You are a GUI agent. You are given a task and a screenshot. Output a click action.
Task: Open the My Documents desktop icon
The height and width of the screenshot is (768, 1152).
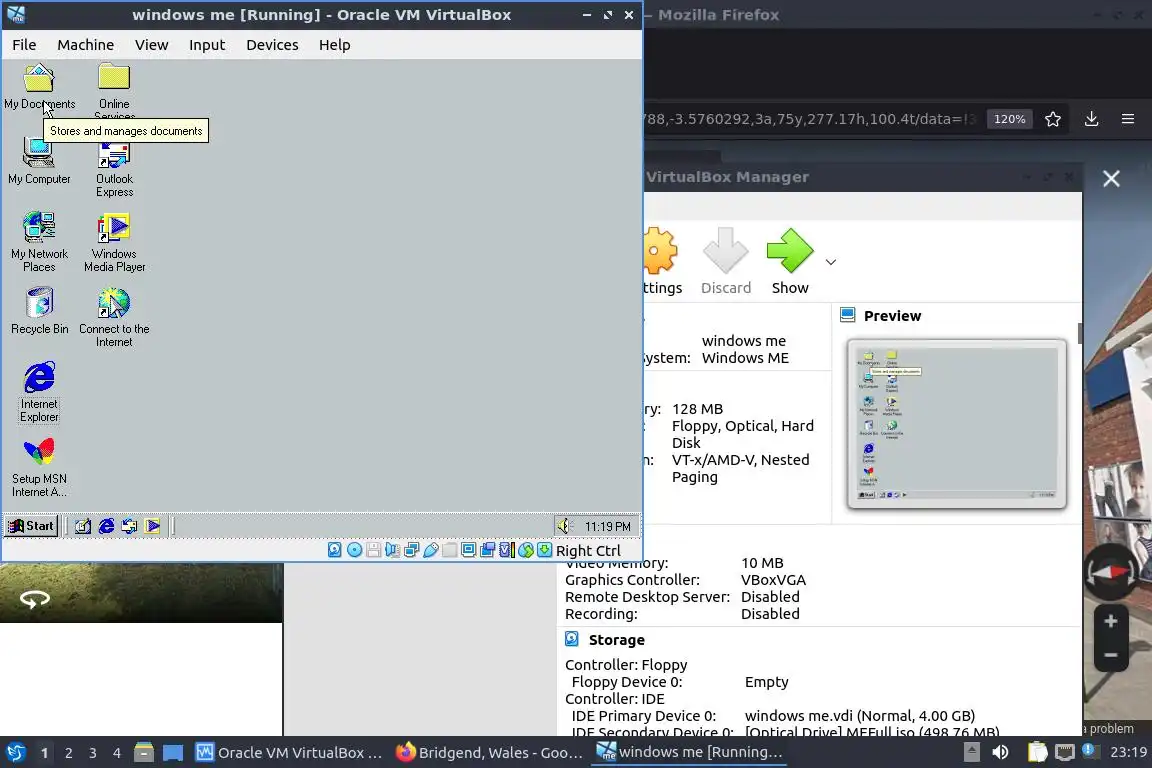pyautogui.click(x=39, y=87)
